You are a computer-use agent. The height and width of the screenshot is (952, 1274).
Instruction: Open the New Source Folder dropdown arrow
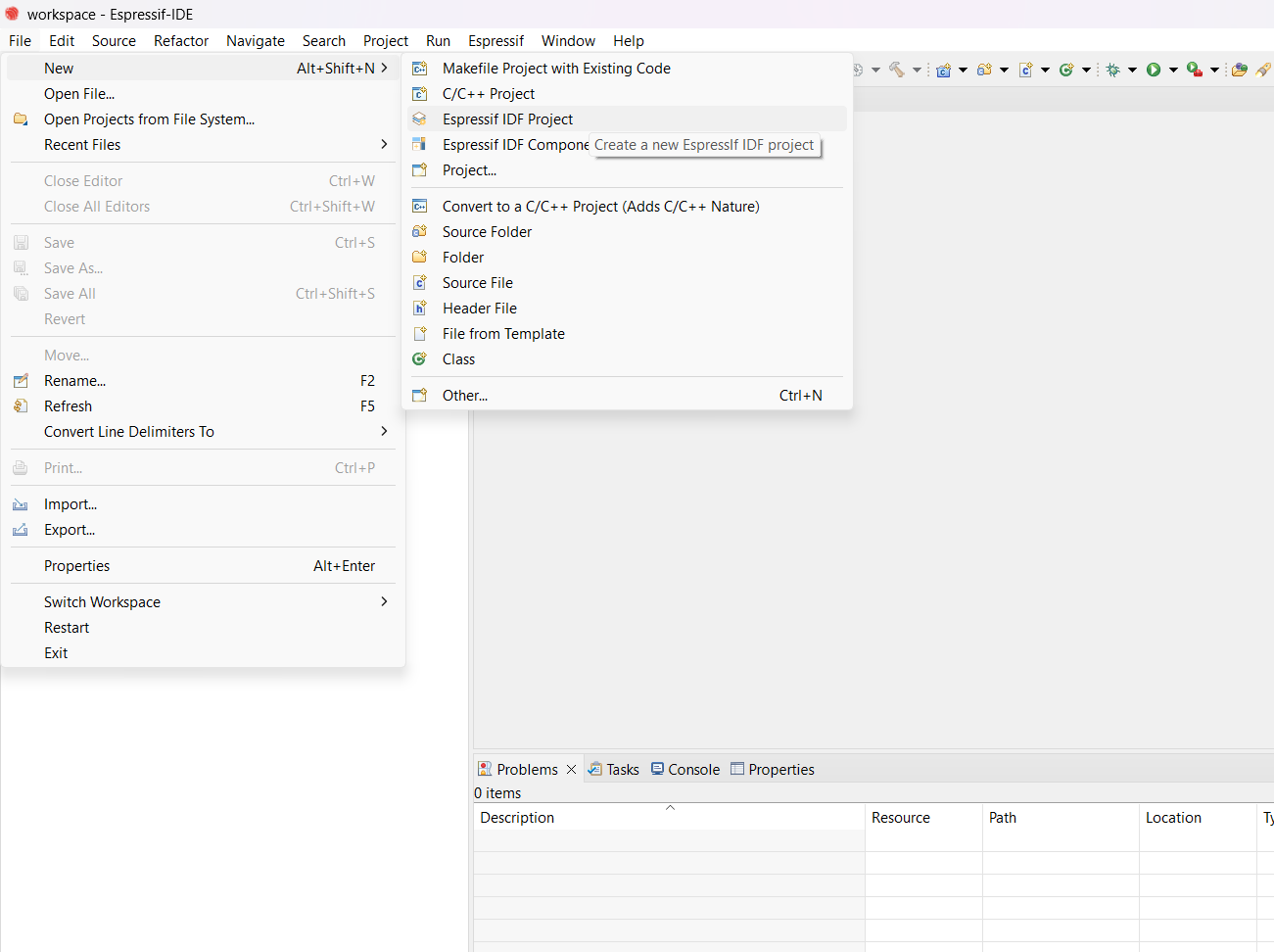(1004, 70)
